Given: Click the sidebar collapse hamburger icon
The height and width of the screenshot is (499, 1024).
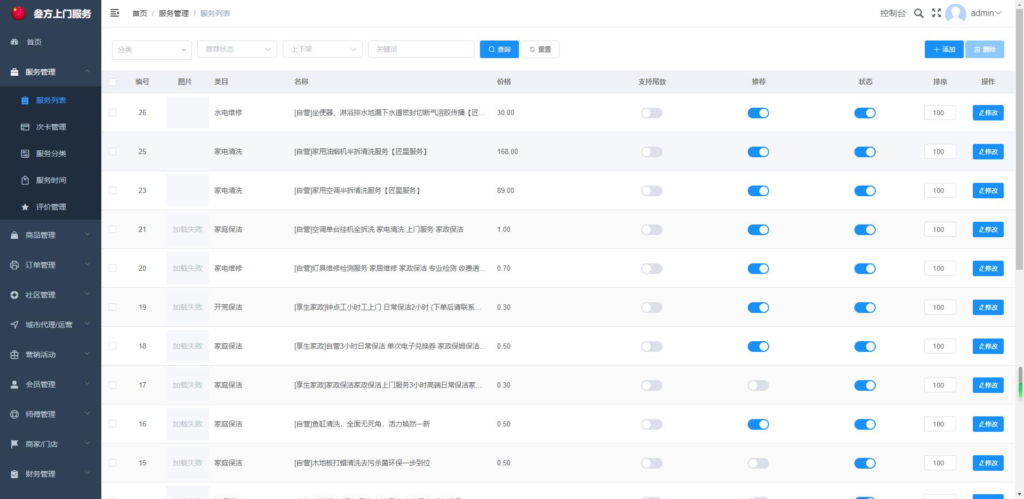Looking at the screenshot, I should 115,13.
